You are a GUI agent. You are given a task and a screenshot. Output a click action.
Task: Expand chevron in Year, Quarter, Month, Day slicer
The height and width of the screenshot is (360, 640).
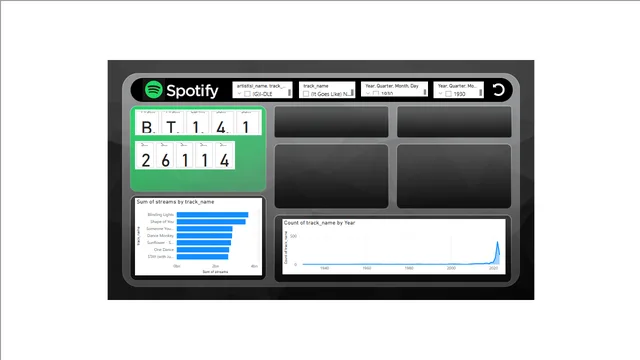click(368, 94)
